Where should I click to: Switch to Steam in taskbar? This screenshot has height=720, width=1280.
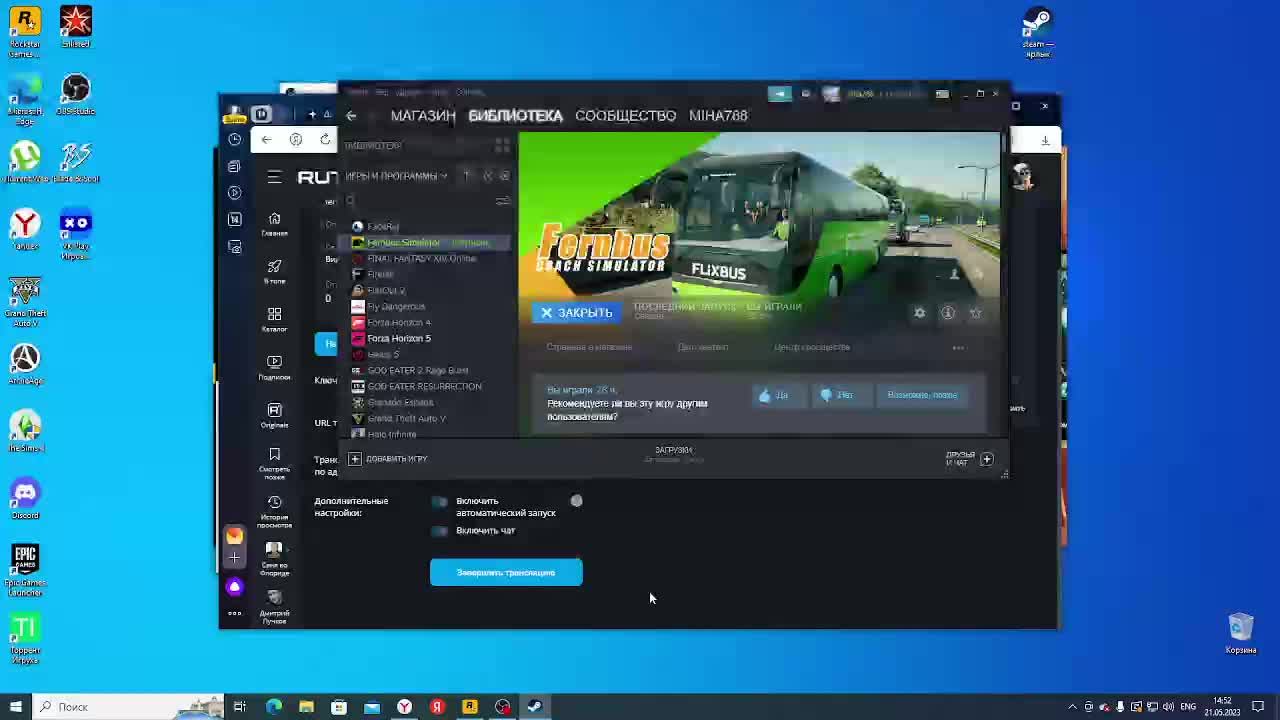(x=535, y=707)
